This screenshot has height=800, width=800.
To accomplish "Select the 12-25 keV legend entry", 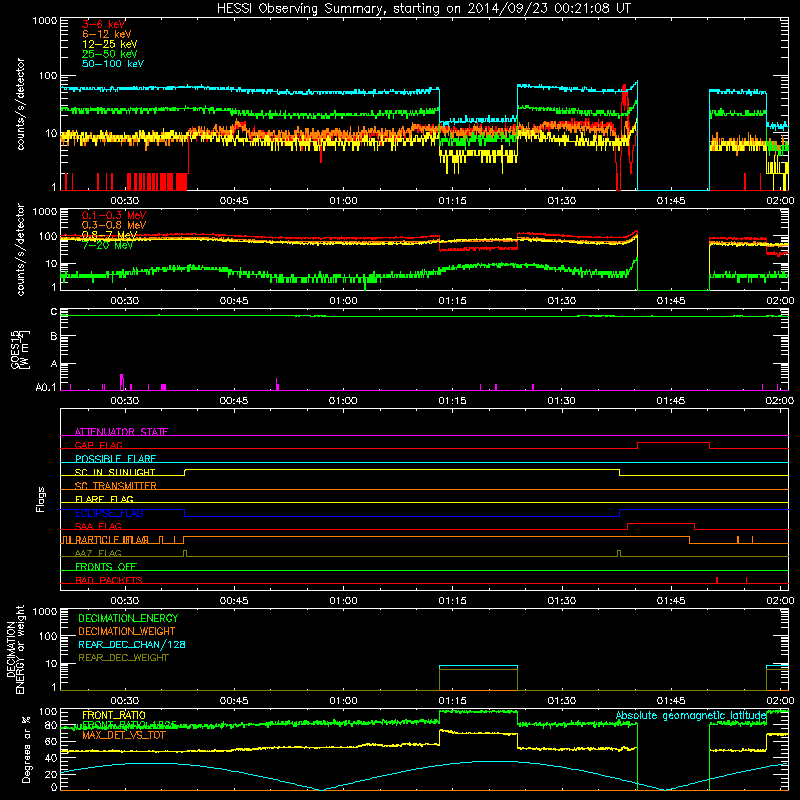I will tap(109, 44).
